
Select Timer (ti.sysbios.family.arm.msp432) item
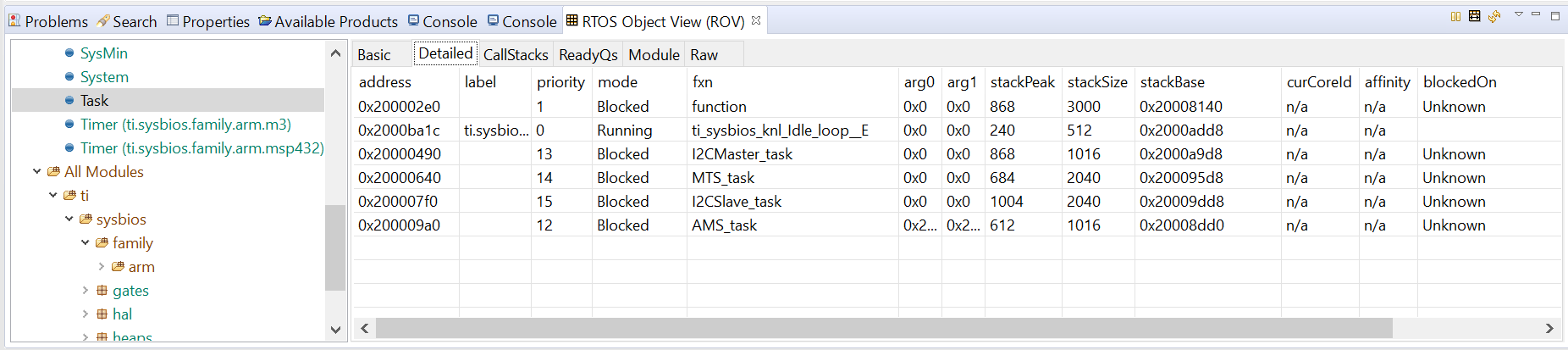point(202,148)
